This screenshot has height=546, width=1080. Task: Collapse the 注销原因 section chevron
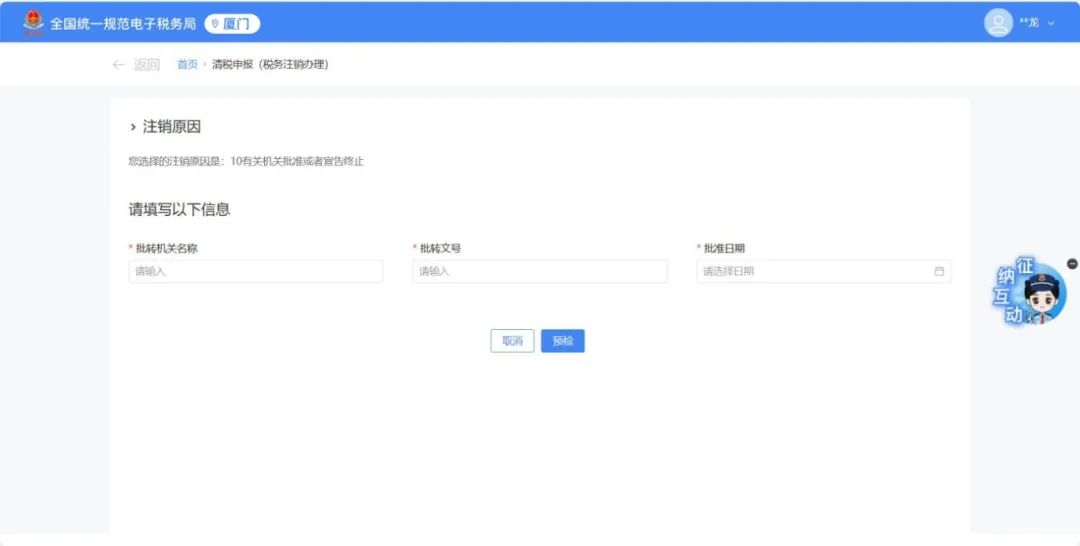pyautogui.click(x=133, y=127)
